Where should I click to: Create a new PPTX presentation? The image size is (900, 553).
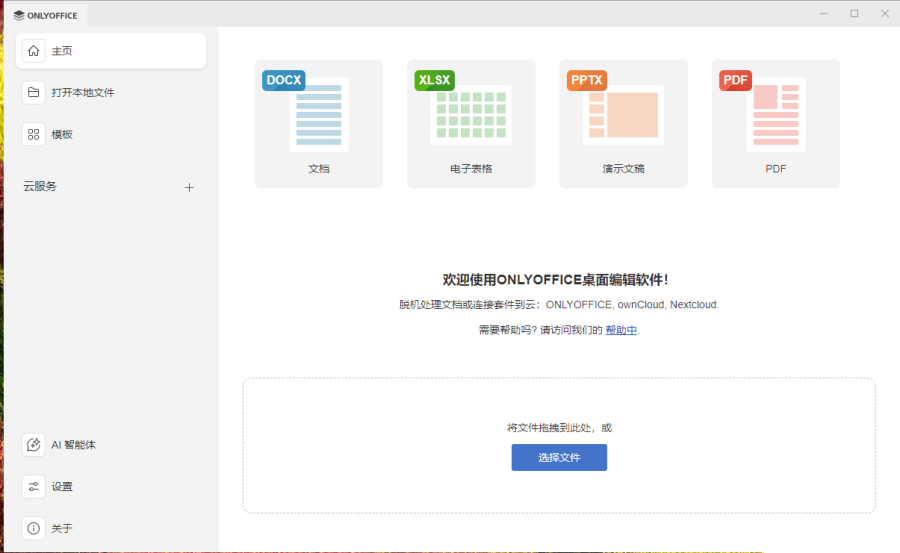coord(623,123)
